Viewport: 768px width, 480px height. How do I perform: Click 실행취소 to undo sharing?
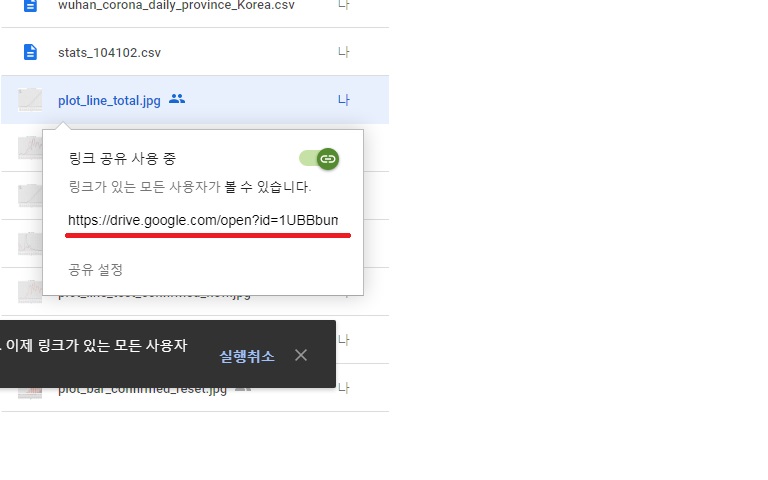coord(246,356)
